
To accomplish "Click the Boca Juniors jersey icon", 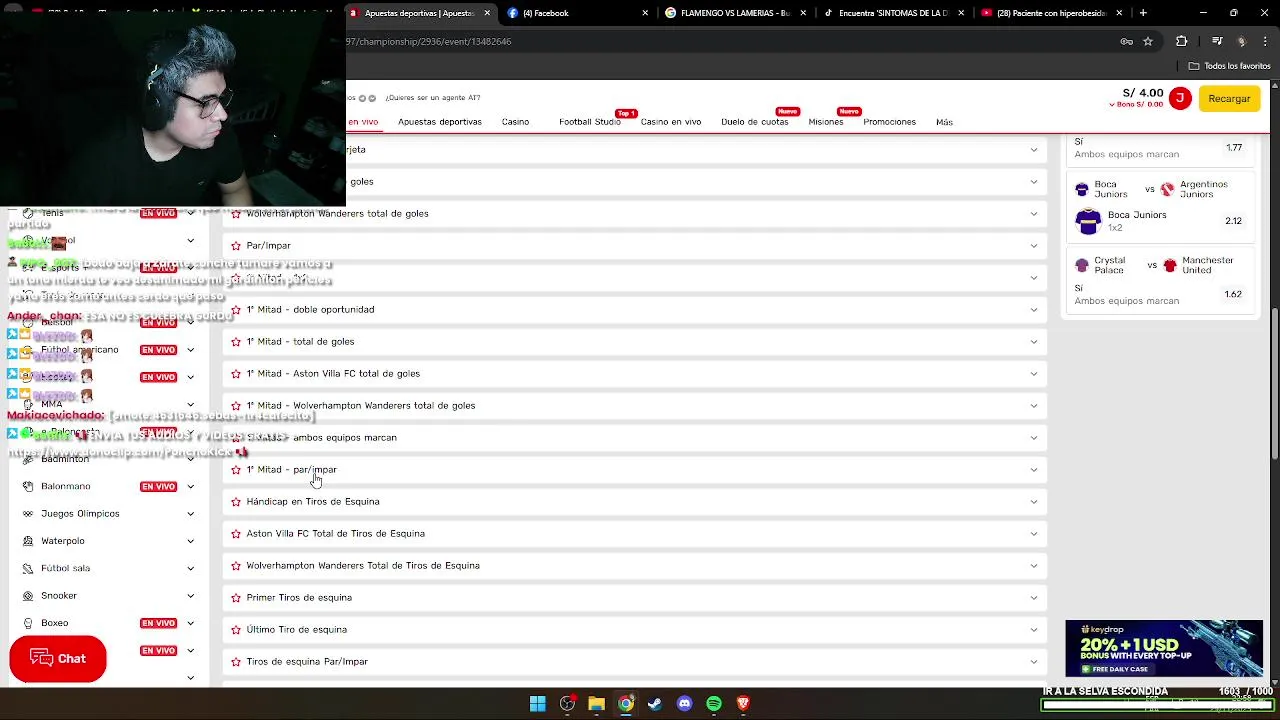I will (x=1088, y=221).
